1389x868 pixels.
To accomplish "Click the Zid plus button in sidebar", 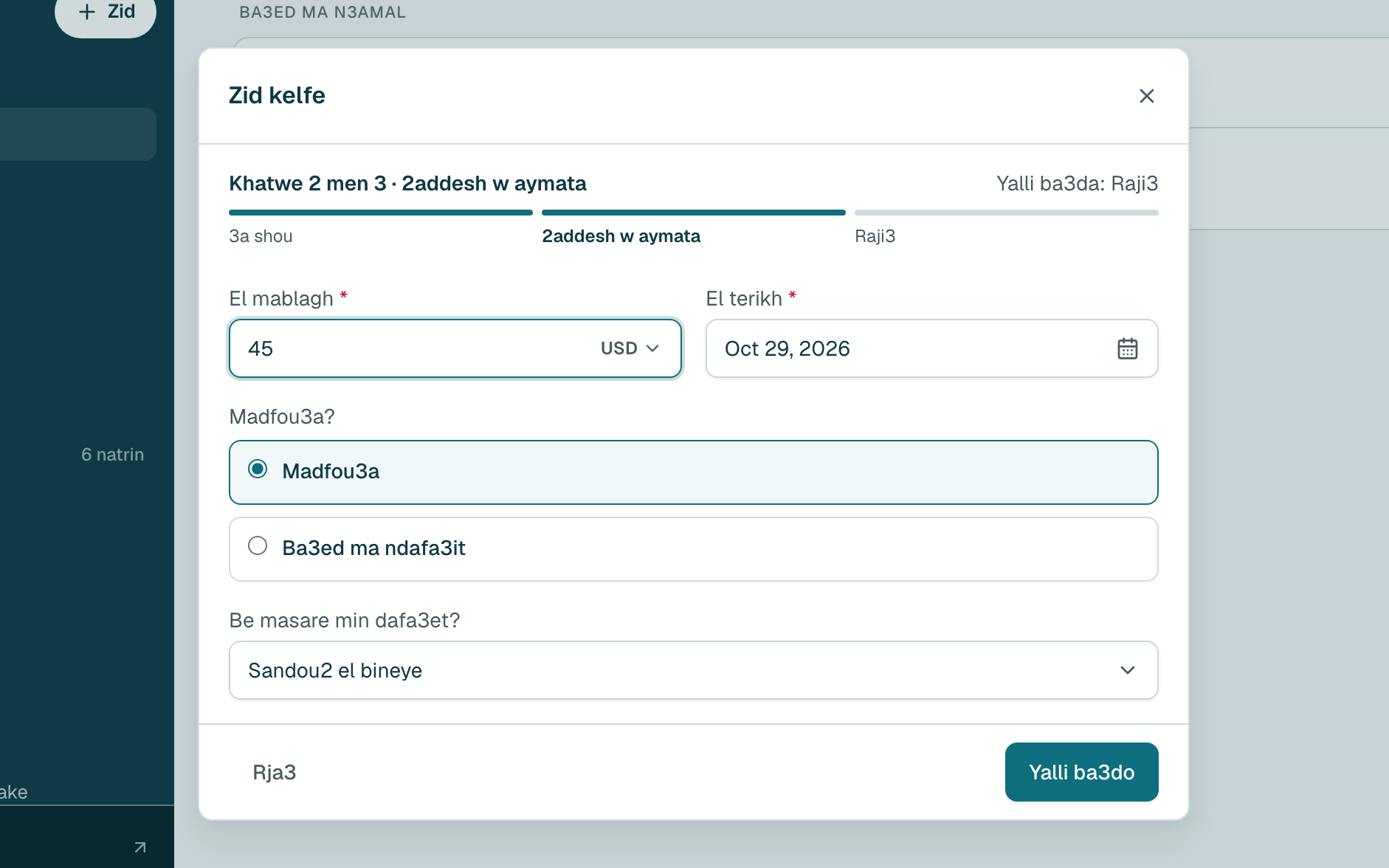I will [x=106, y=13].
